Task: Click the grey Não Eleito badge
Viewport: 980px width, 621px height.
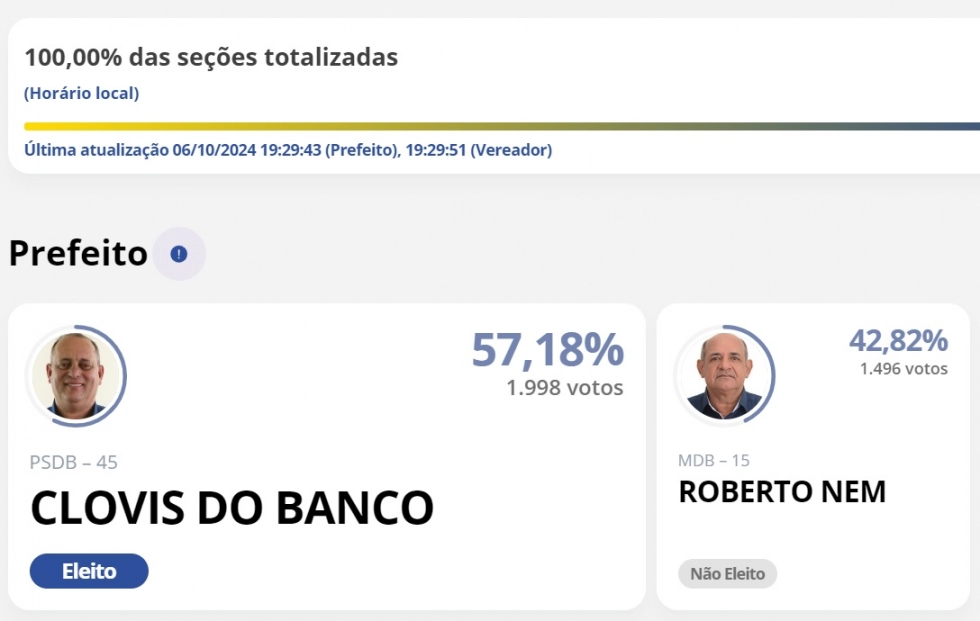Action: 727,574
